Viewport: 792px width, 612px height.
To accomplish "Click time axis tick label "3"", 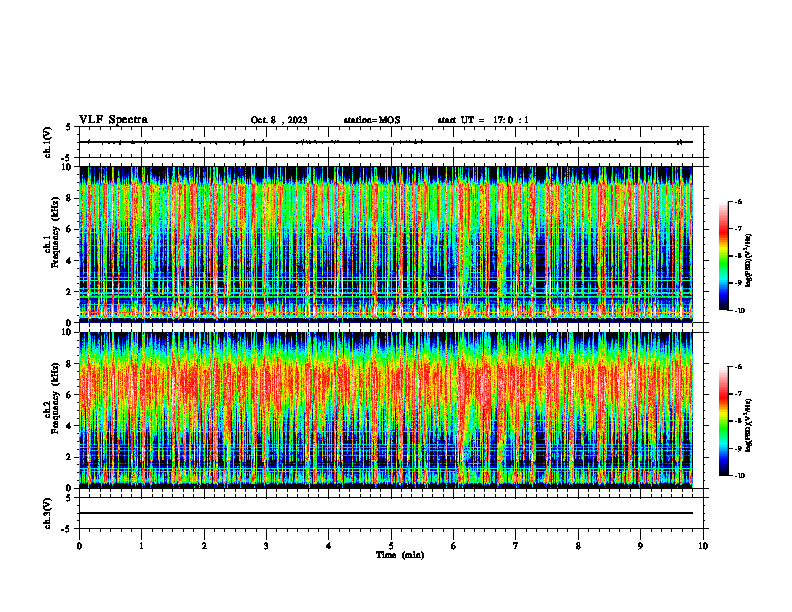I will coord(266,546).
